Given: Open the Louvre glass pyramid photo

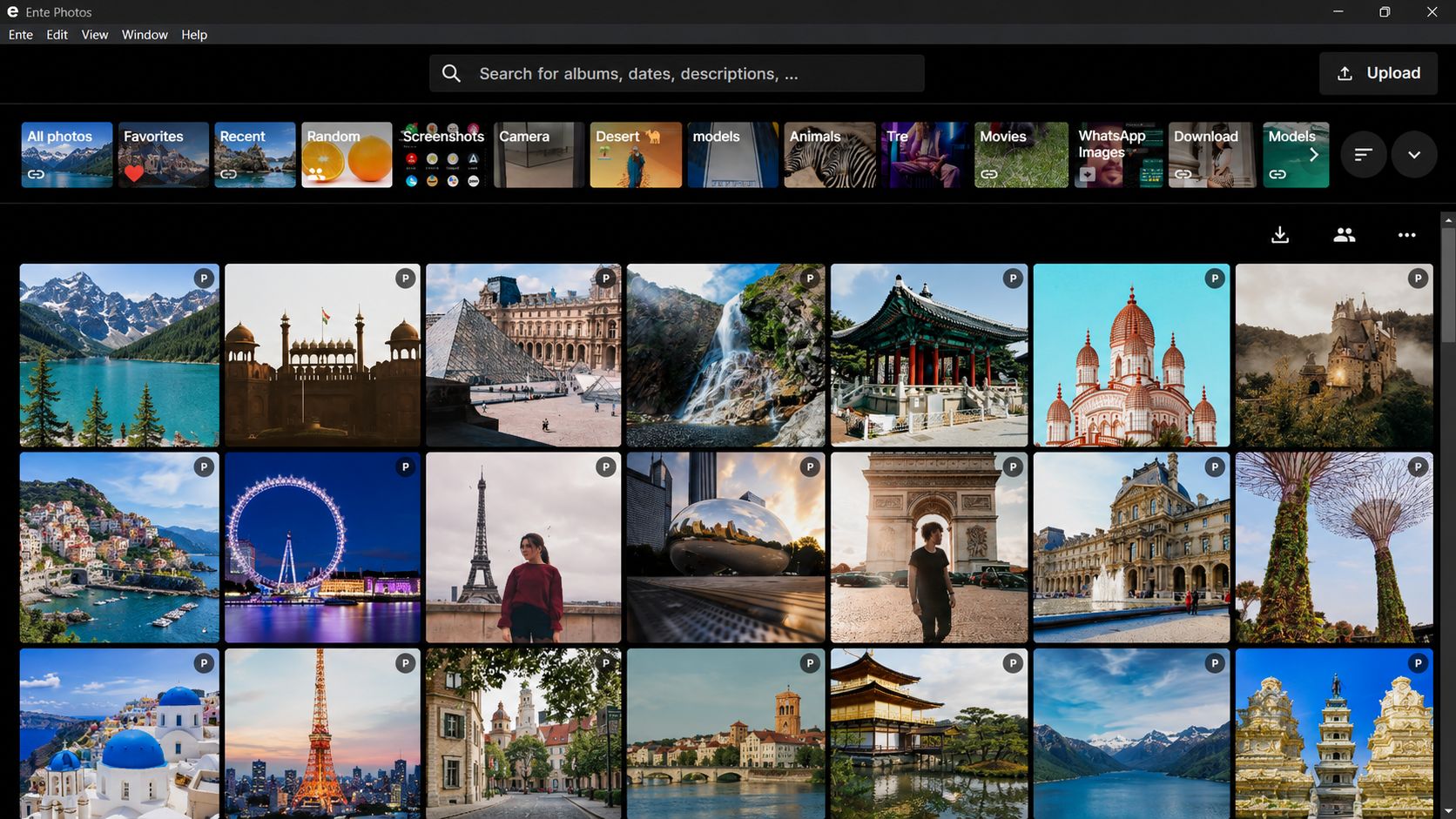Looking at the screenshot, I should (523, 355).
